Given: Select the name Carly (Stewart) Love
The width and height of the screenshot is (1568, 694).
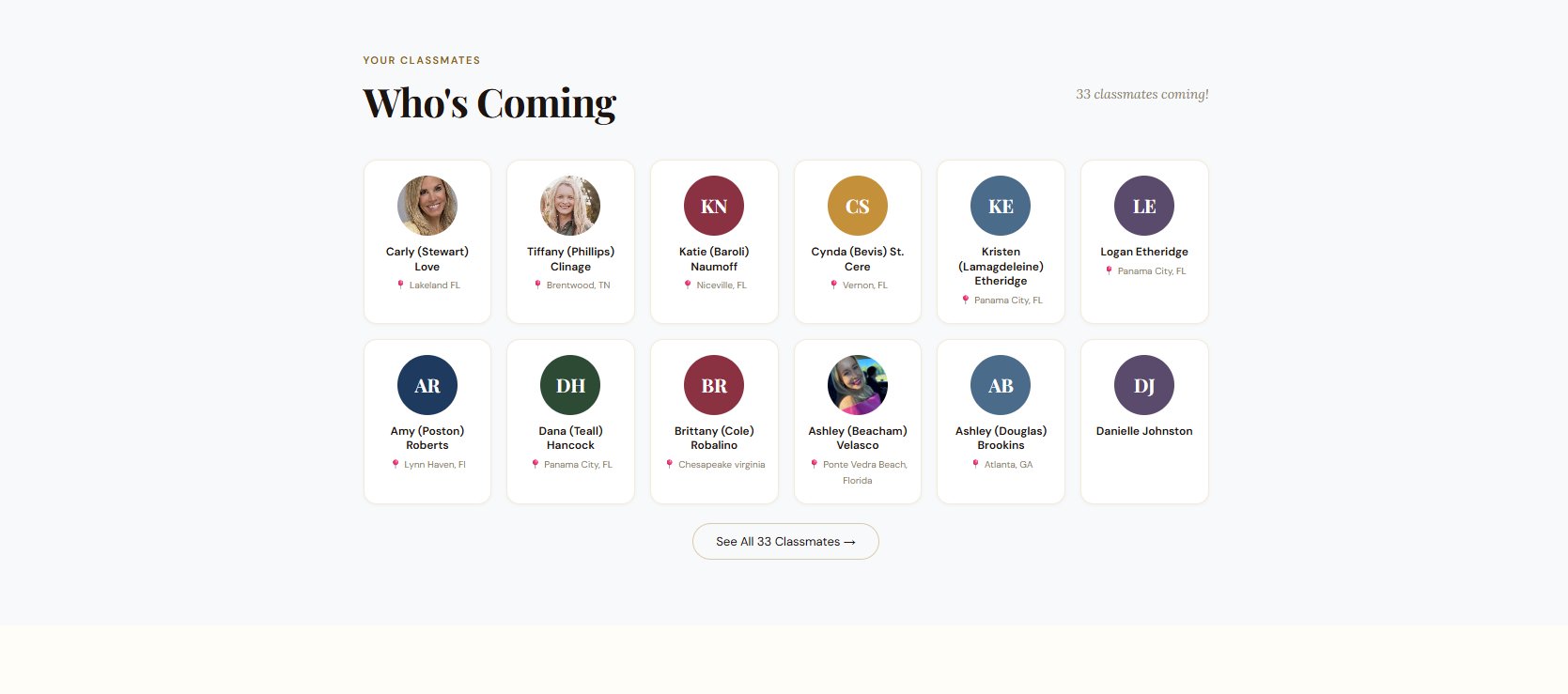Looking at the screenshot, I should tap(427, 259).
